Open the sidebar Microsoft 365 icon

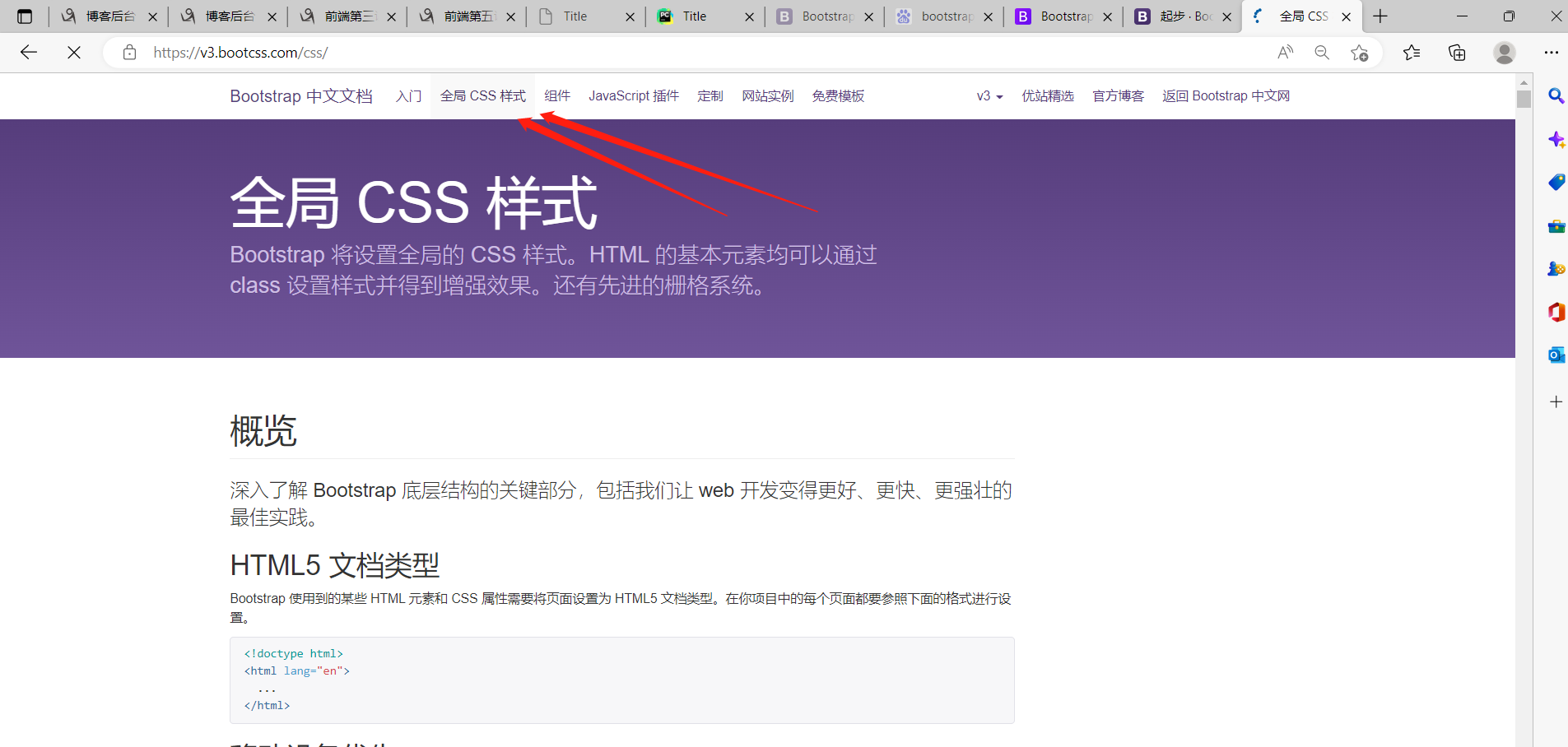[1556, 312]
